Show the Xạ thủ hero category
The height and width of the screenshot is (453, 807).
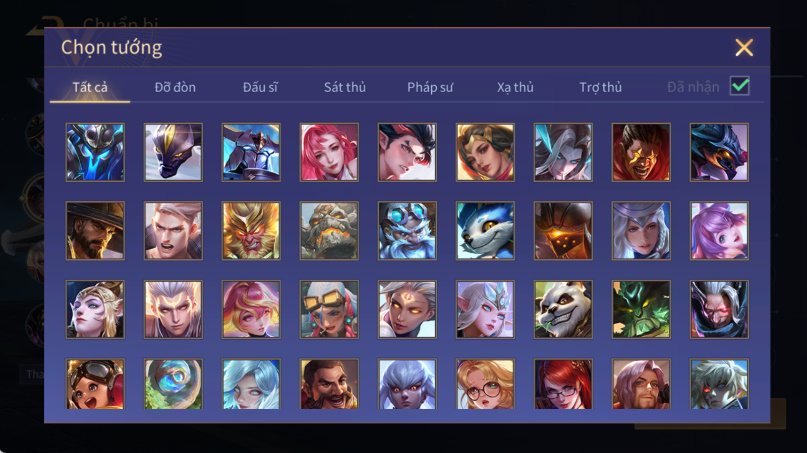pyautogui.click(x=515, y=87)
